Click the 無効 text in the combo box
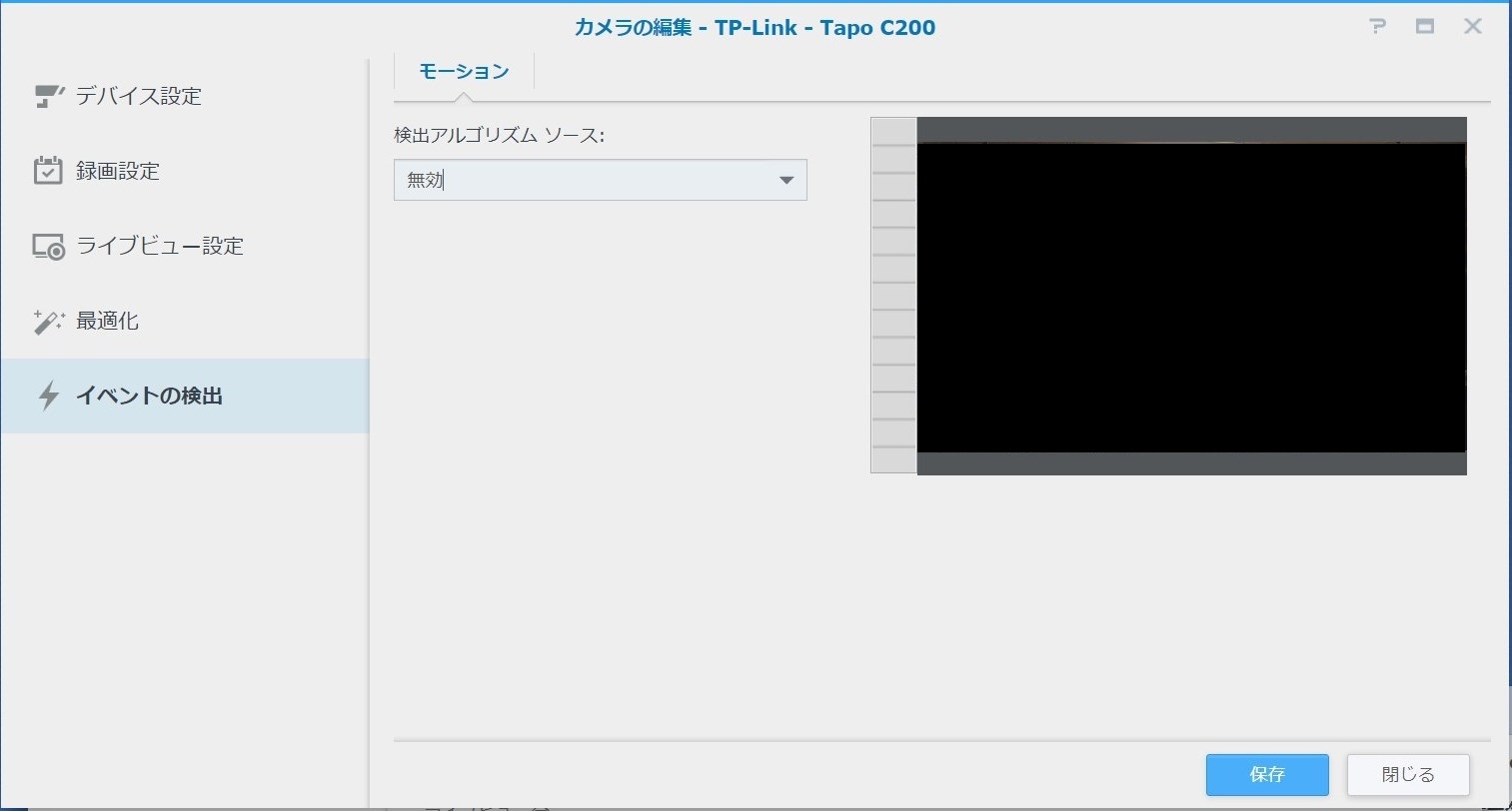This screenshot has width=1512, height=811. [426, 181]
